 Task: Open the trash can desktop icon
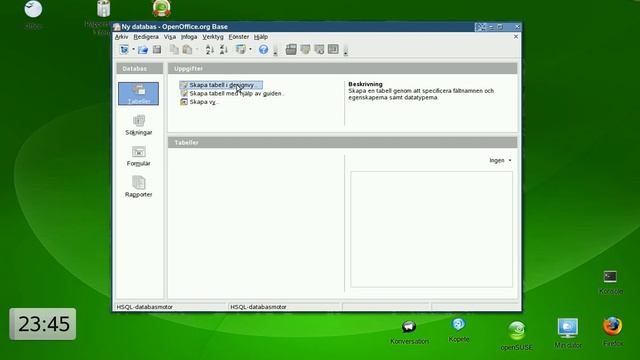[x=103, y=9]
